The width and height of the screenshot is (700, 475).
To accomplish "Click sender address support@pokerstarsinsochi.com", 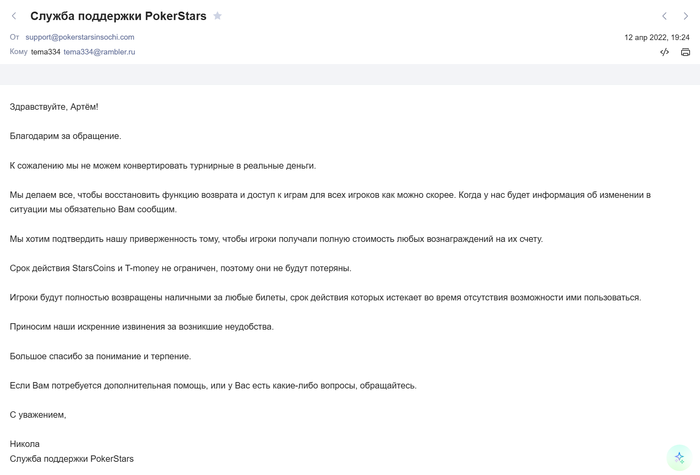I will pos(80,37).
